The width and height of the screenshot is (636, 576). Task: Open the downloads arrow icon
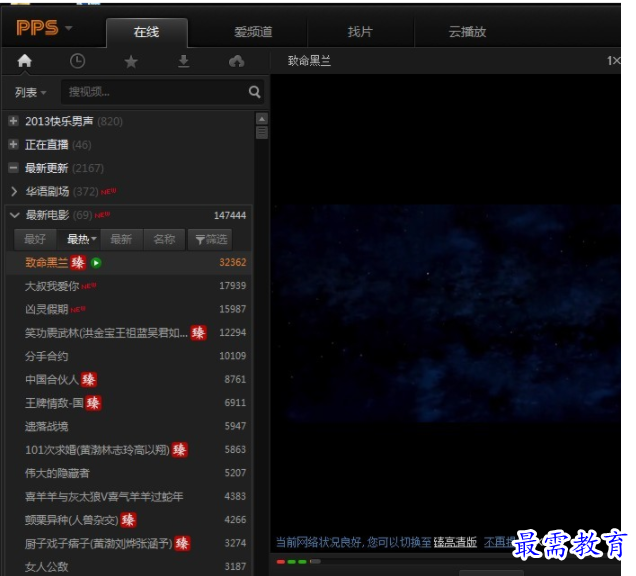184,61
